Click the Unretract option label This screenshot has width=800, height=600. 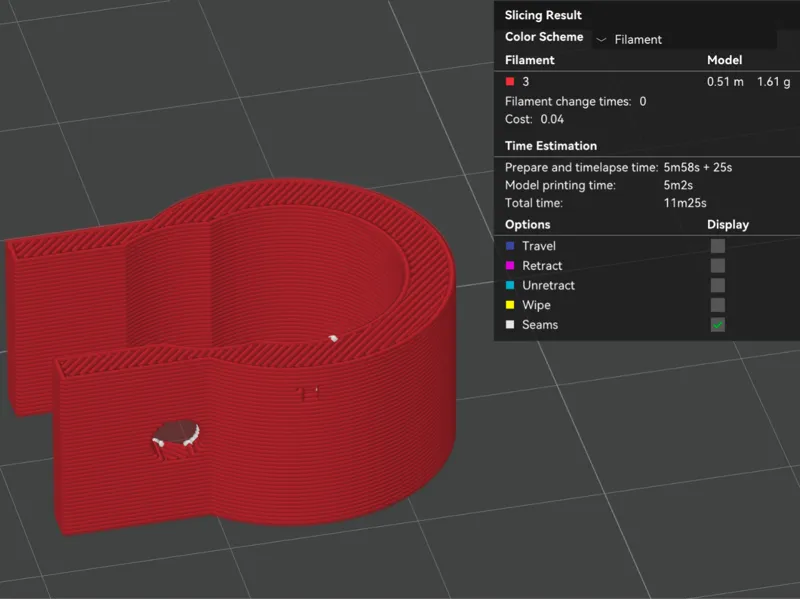(x=548, y=285)
